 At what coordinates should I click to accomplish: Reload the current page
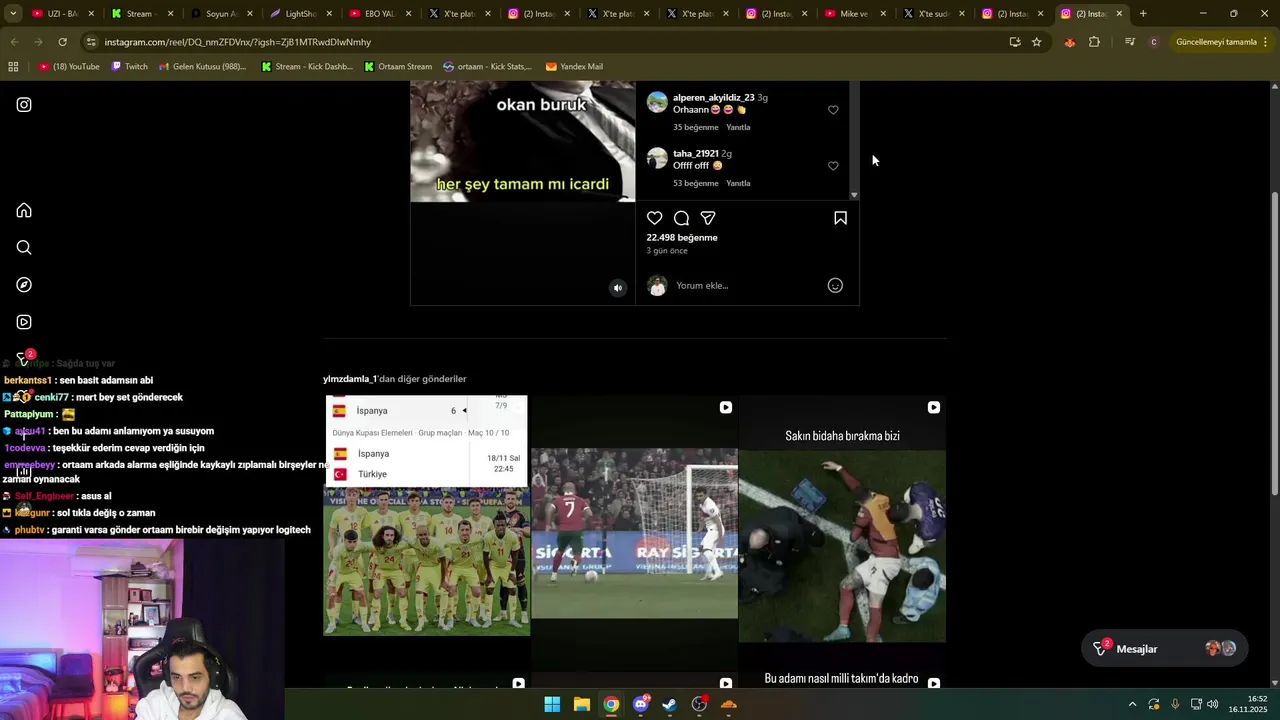point(62,42)
